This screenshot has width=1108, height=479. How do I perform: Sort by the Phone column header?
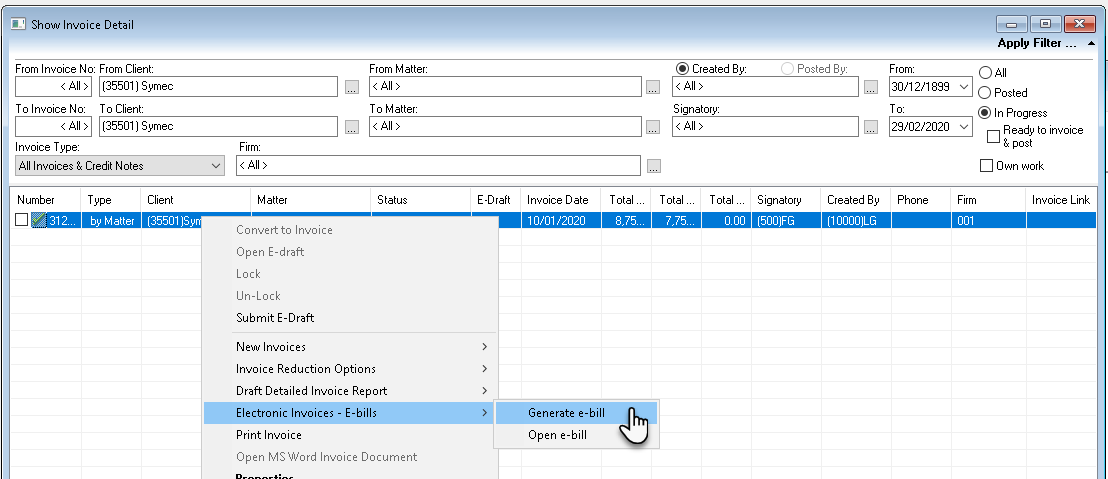click(x=921, y=200)
